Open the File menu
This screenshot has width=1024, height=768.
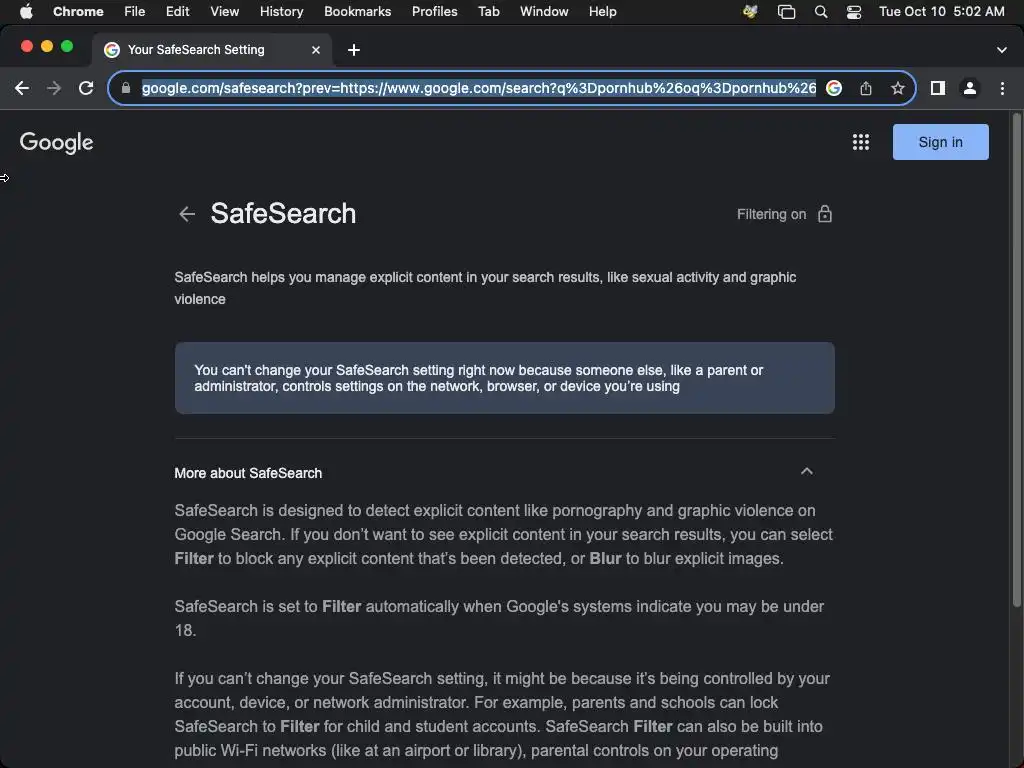pyautogui.click(x=135, y=12)
